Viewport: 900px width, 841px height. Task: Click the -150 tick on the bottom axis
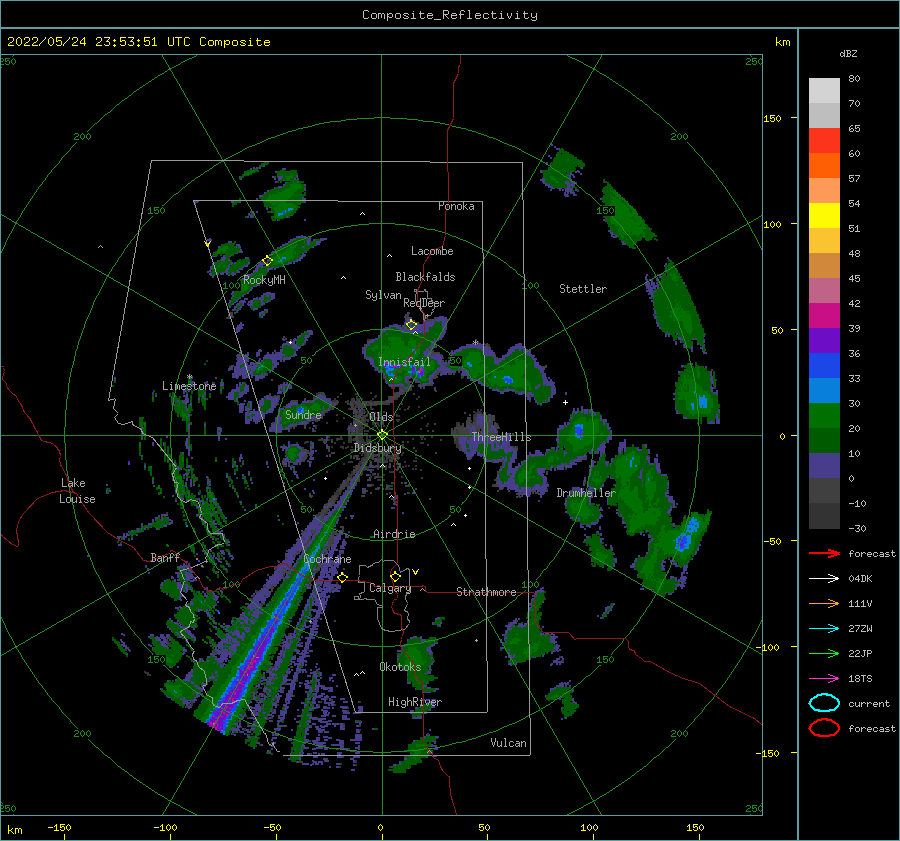59,827
